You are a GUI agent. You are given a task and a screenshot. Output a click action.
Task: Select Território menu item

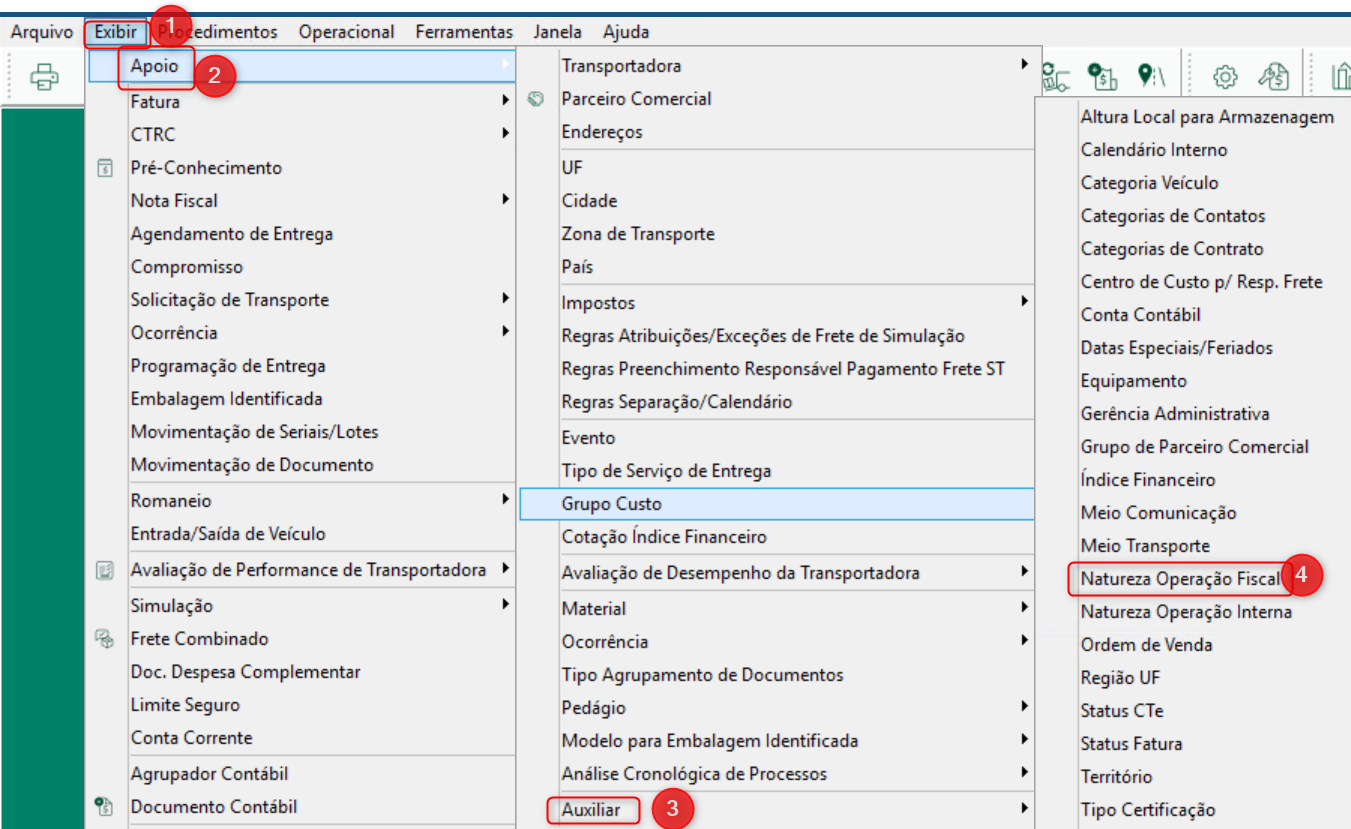click(x=1117, y=777)
